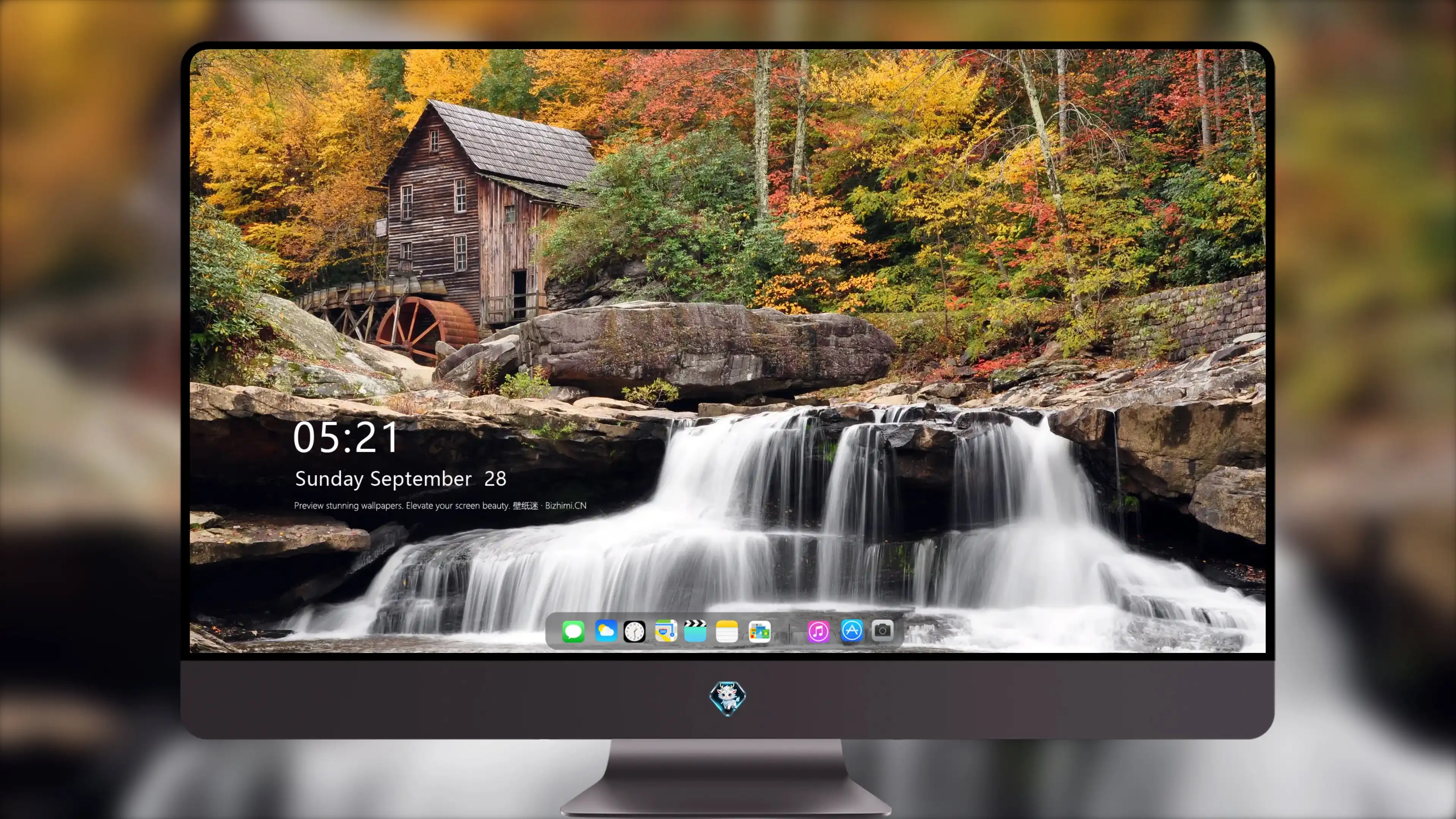Image resolution: width=1456 pixels, height=819 pixels.
Task: Open the blue App Store icon
Action: pos(851,630)
